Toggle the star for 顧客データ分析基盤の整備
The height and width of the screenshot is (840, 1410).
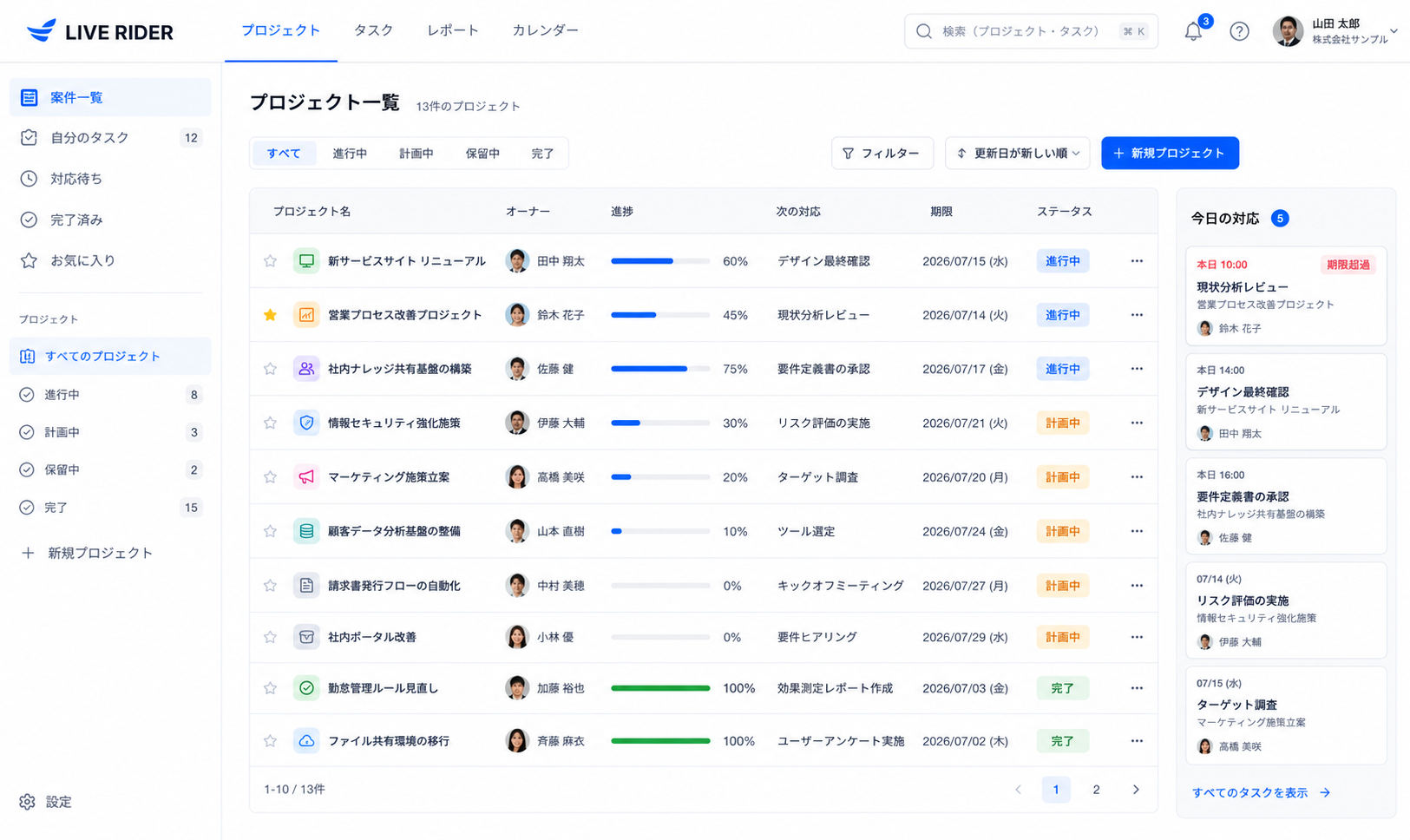point(270,531)
